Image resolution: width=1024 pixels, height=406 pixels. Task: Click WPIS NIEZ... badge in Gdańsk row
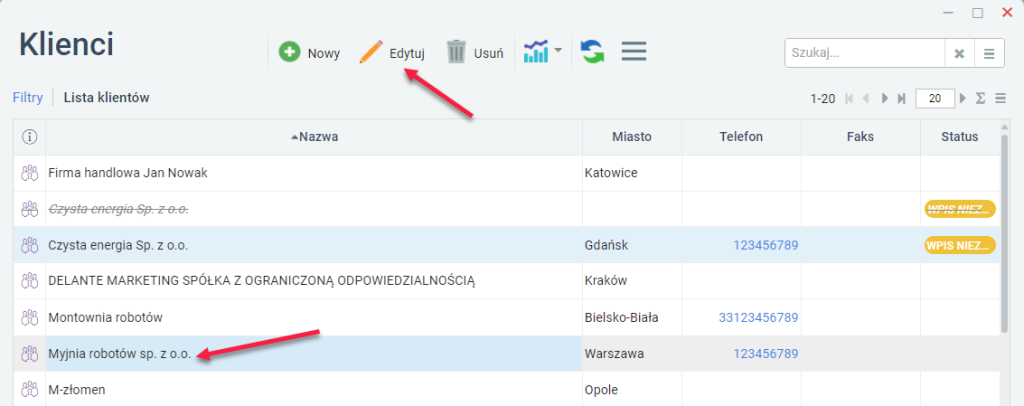tap(960, 245)
